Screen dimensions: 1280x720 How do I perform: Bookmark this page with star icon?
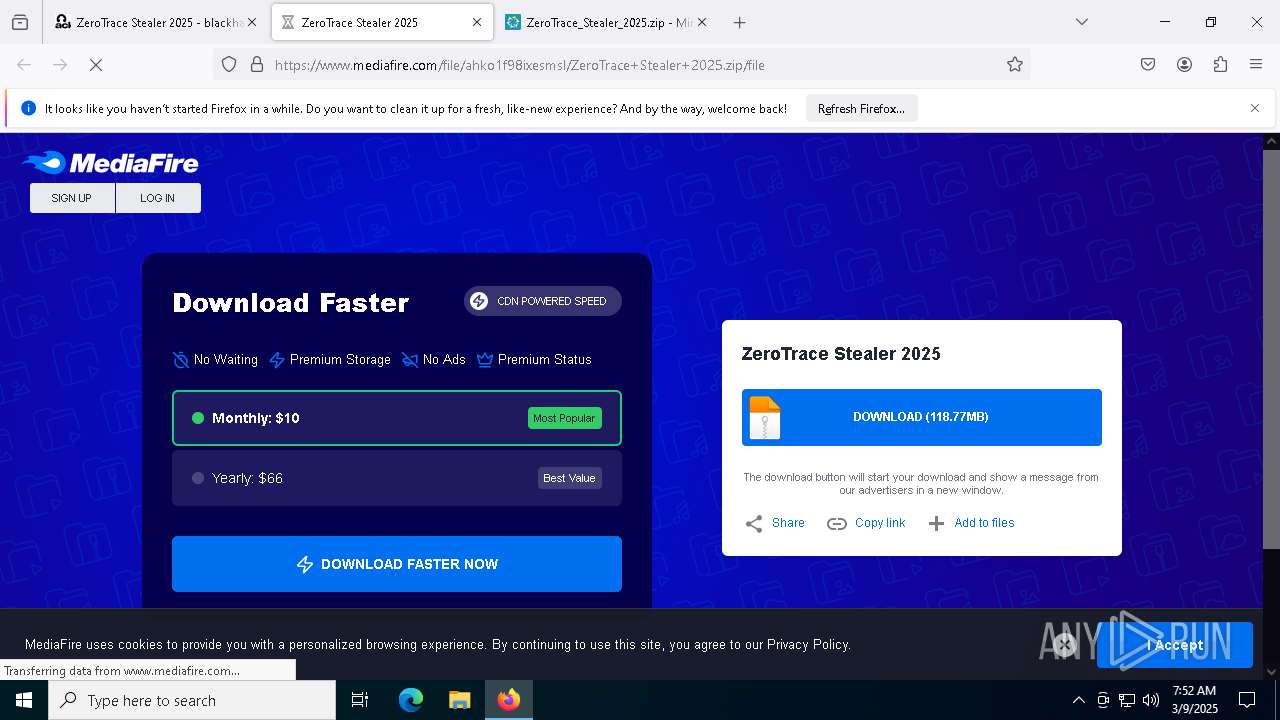point(1015,65)
